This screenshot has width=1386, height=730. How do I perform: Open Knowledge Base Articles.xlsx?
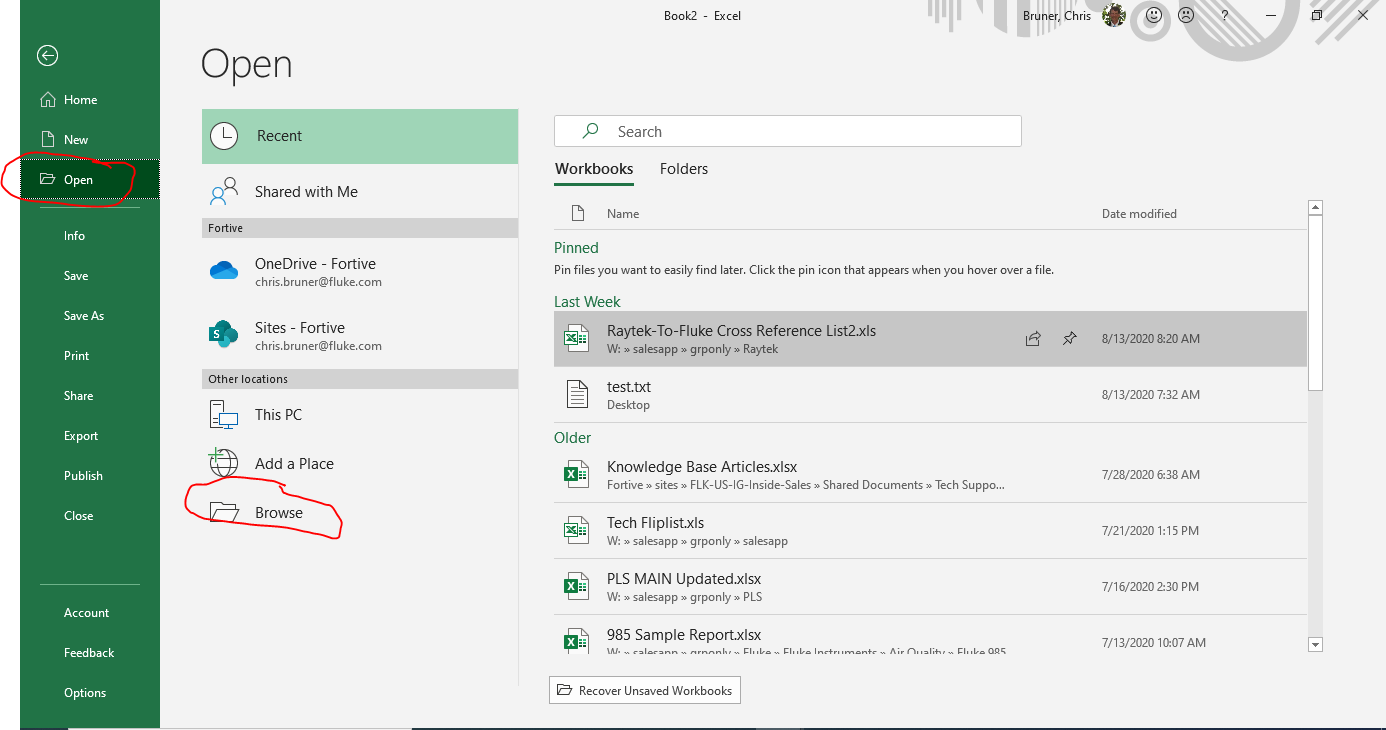pyautogui.click(x=930, y=475)
